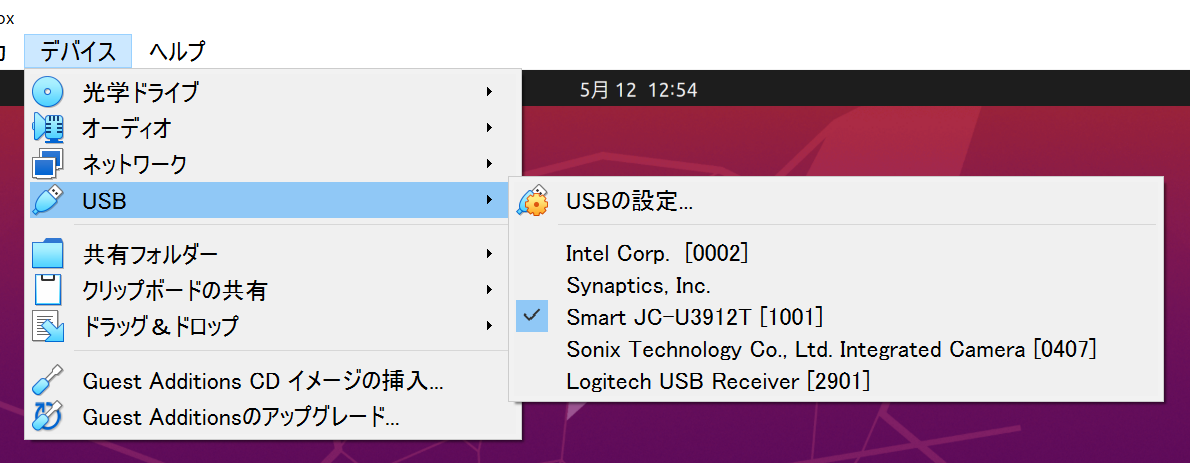Click the Ubuntu clock showing 12:54

638,90
